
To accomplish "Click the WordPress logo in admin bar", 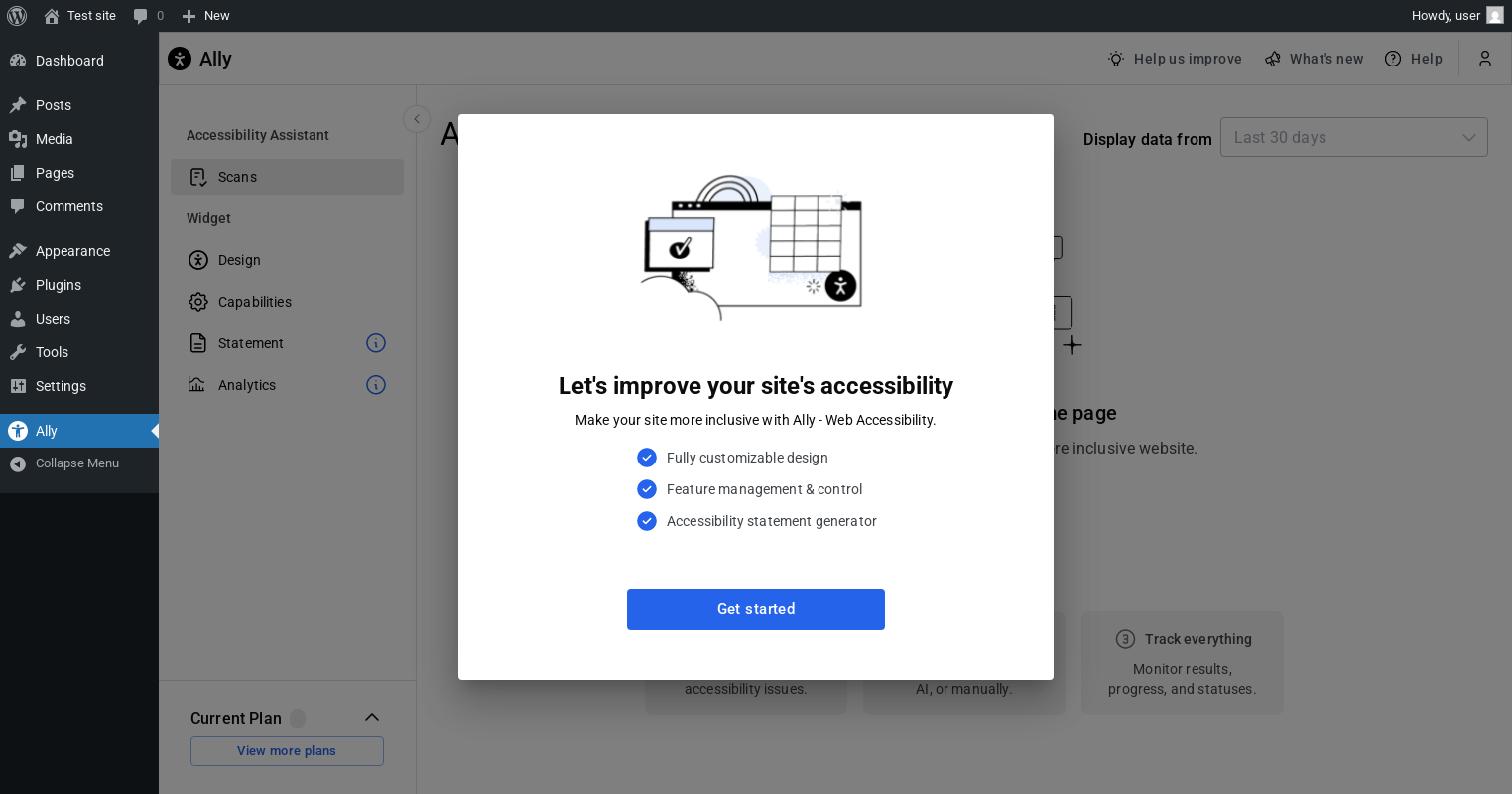I will [17, 16].
